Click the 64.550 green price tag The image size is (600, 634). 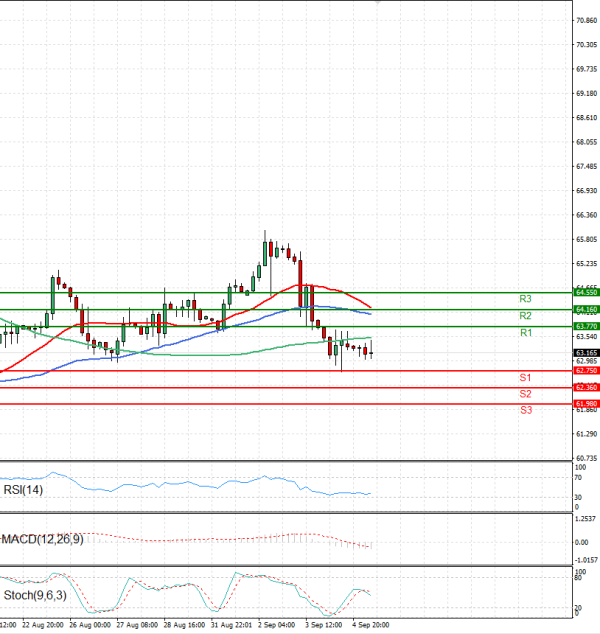[x=586, y=292]
